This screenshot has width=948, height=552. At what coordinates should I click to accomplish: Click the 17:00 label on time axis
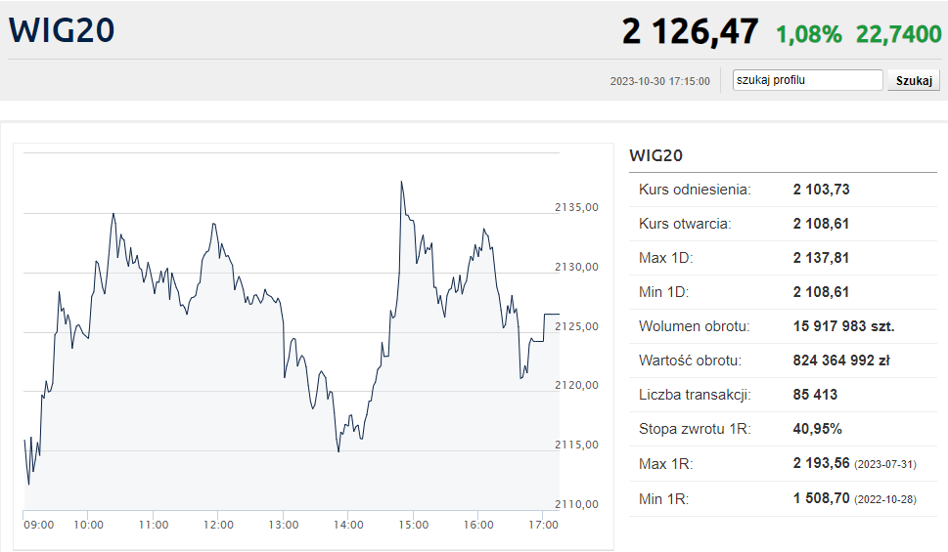[544, 525]
